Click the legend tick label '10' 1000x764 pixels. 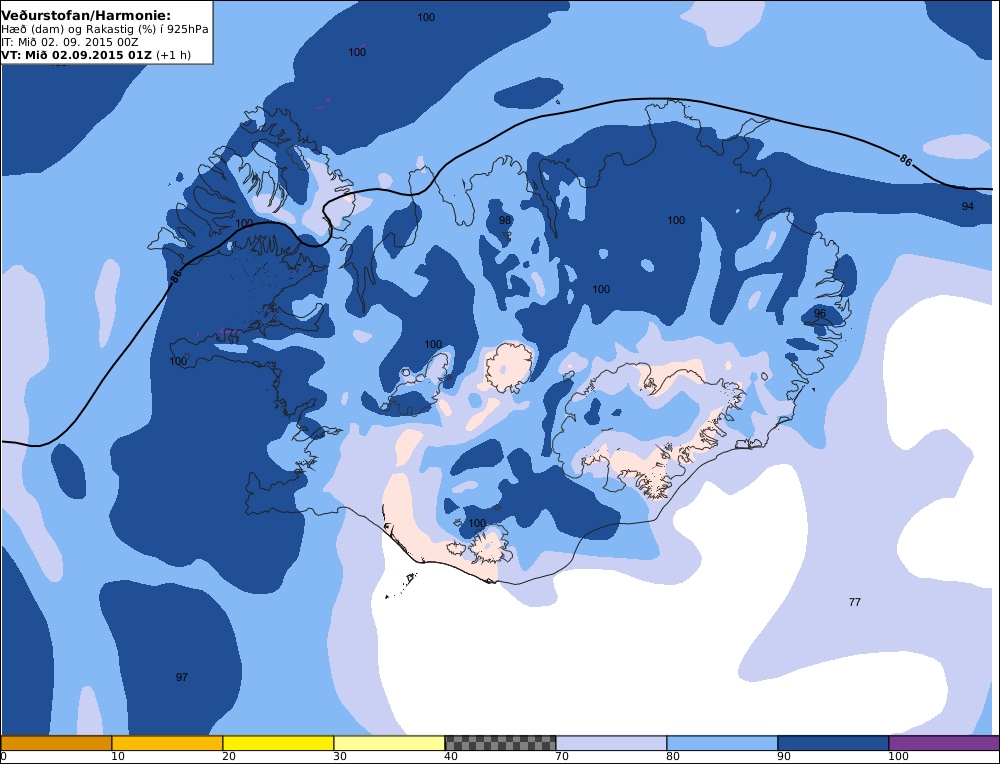click(x=118, y=757)
